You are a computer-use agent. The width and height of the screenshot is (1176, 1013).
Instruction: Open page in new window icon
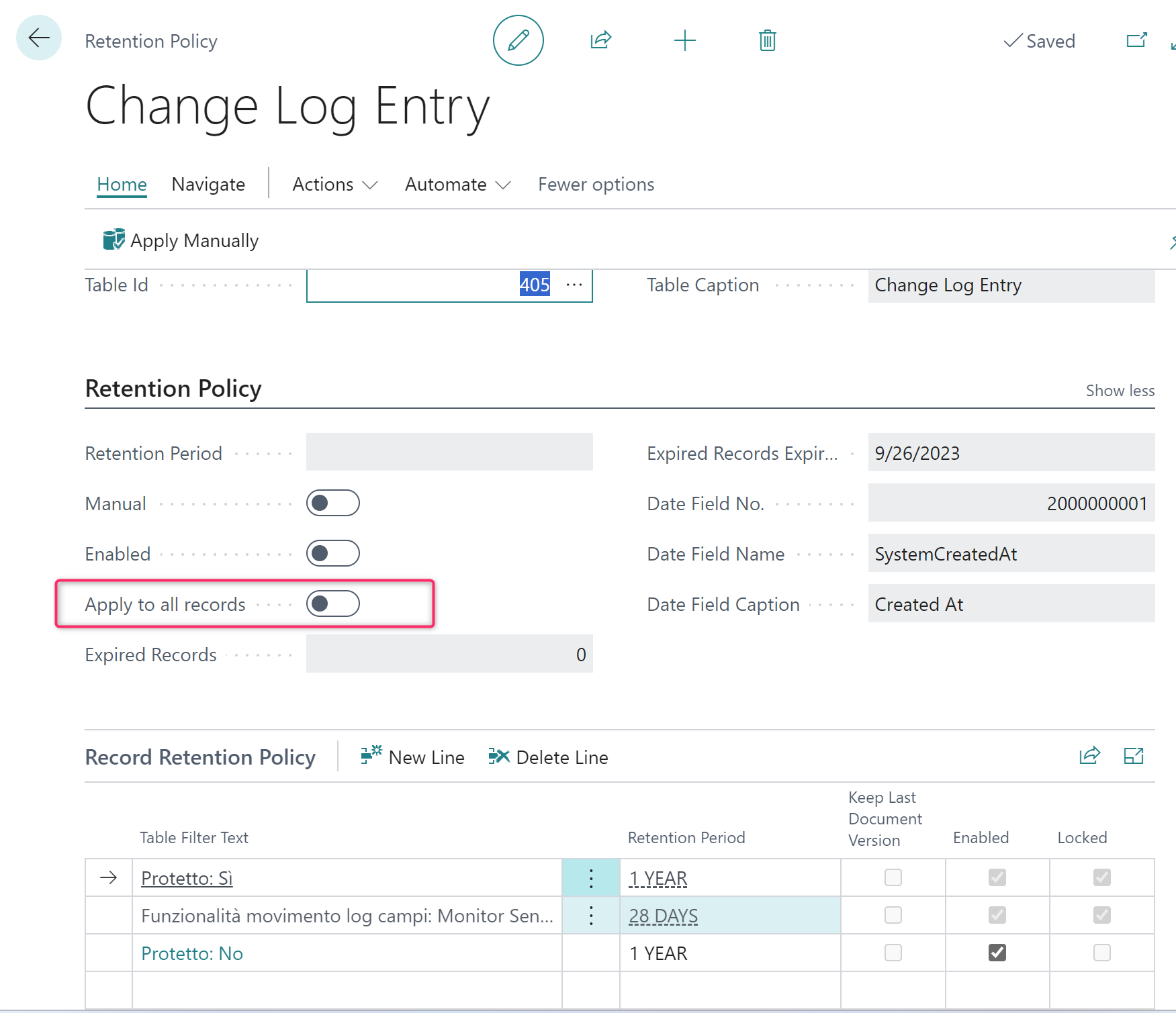click(x=1136, y=40)
